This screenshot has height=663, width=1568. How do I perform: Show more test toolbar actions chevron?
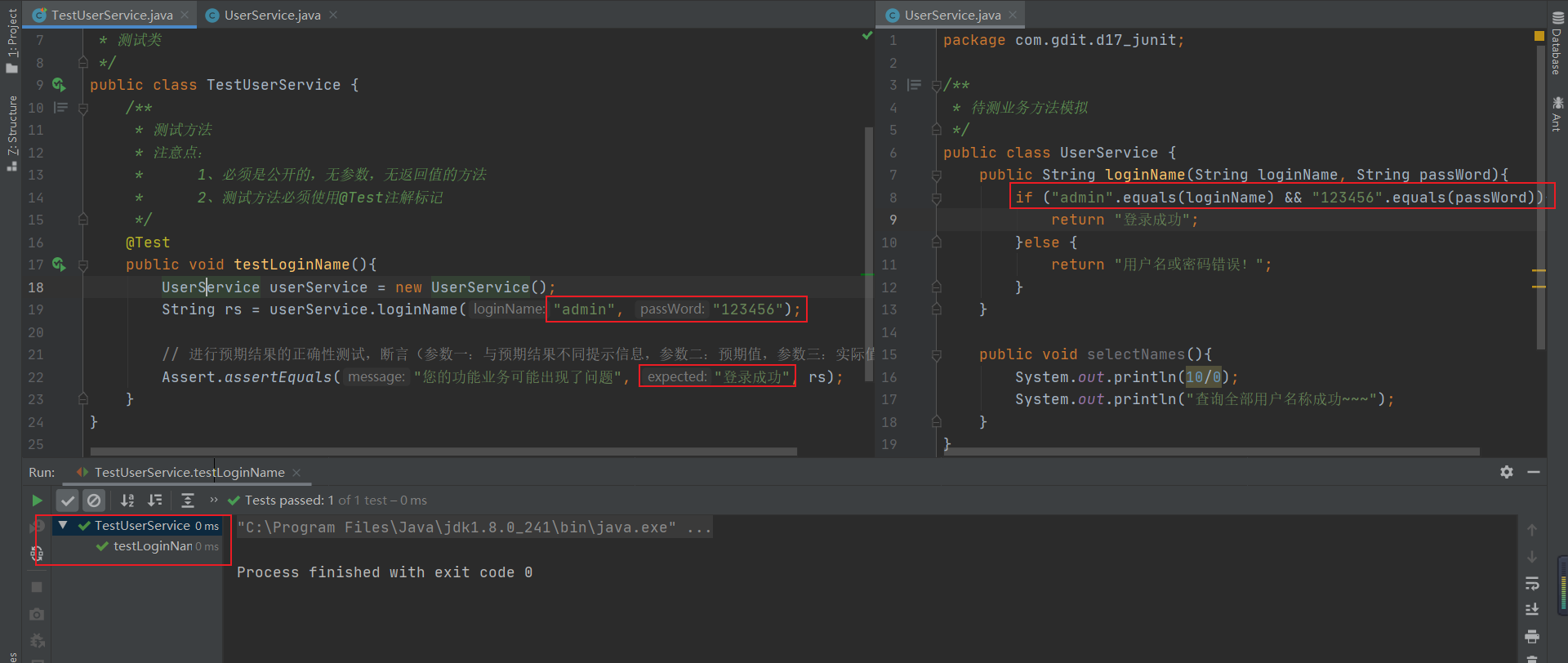click(x=214, y=500)
